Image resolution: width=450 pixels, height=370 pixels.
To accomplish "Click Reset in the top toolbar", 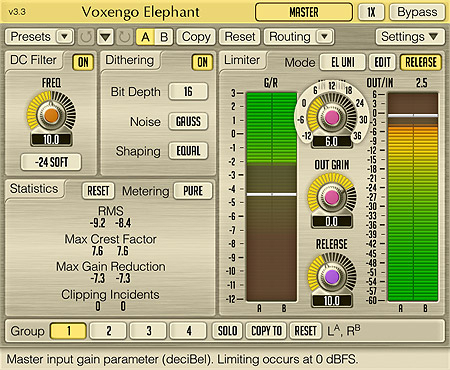I will (x=240, y=37).
